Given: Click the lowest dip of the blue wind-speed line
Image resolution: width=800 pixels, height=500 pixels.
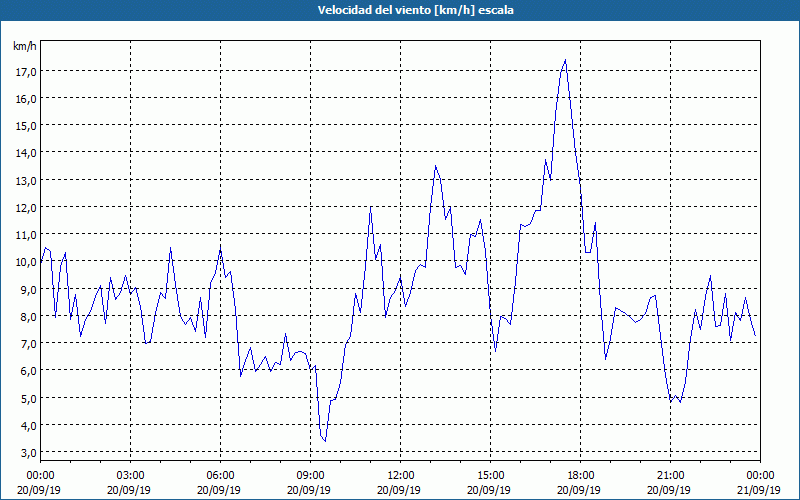Looking at the screenshot, I should (x=325, y=441).
